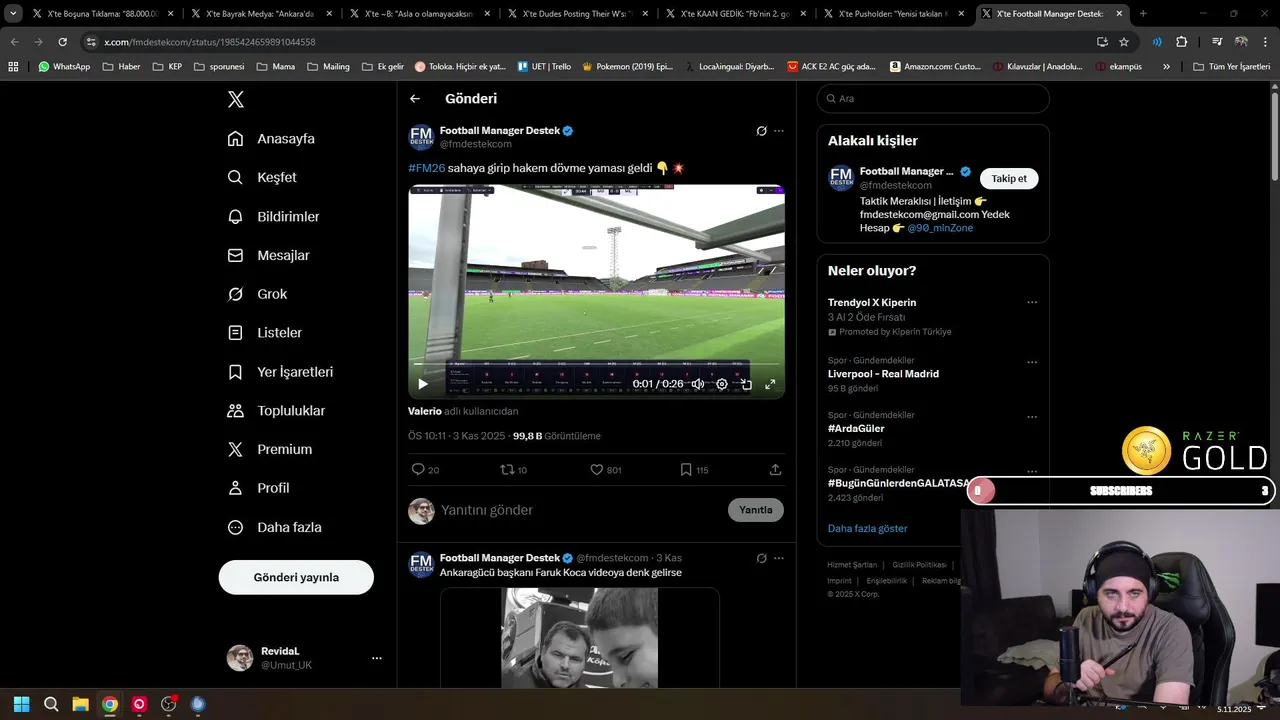Click Daha fazla göster link
The height and width of the screenshot is (720, 1280).
868,528
